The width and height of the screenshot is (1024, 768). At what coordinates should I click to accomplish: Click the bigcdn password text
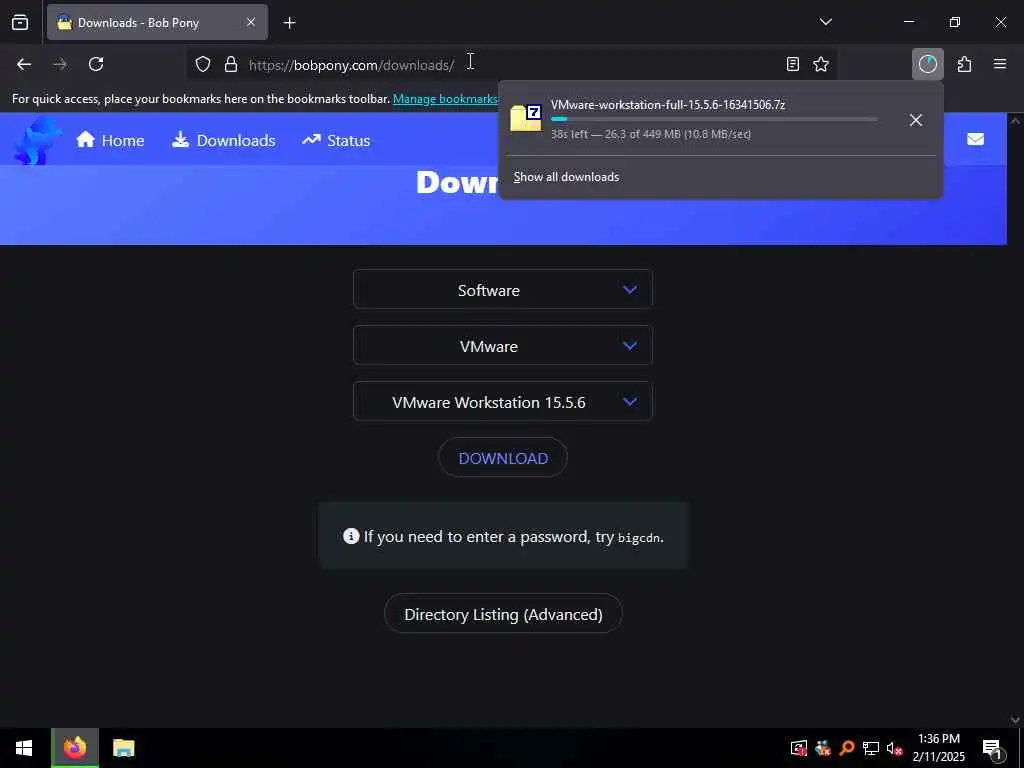[x=639, y=538]
